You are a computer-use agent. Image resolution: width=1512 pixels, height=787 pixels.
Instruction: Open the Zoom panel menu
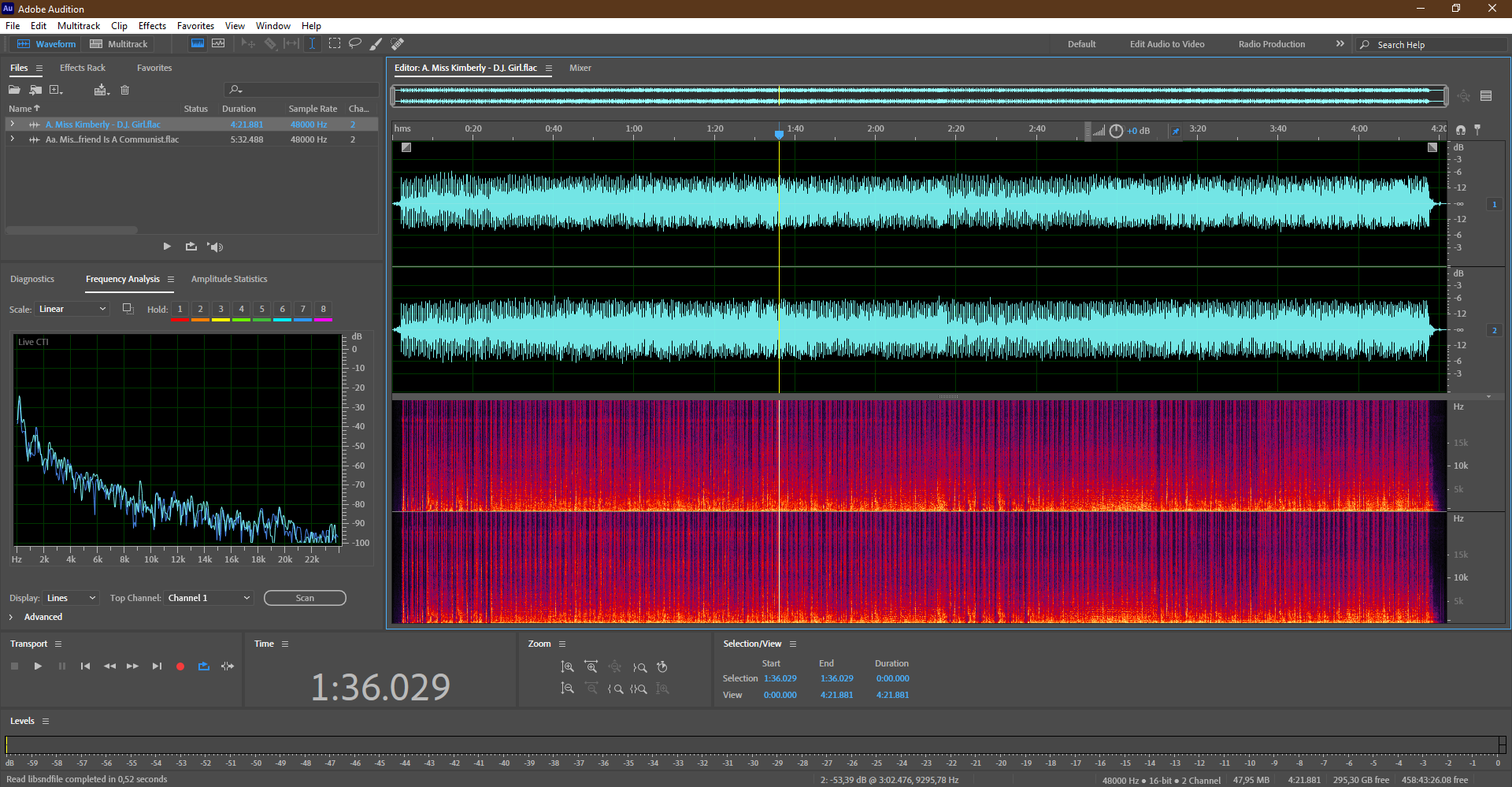click(x=562, y=644)
